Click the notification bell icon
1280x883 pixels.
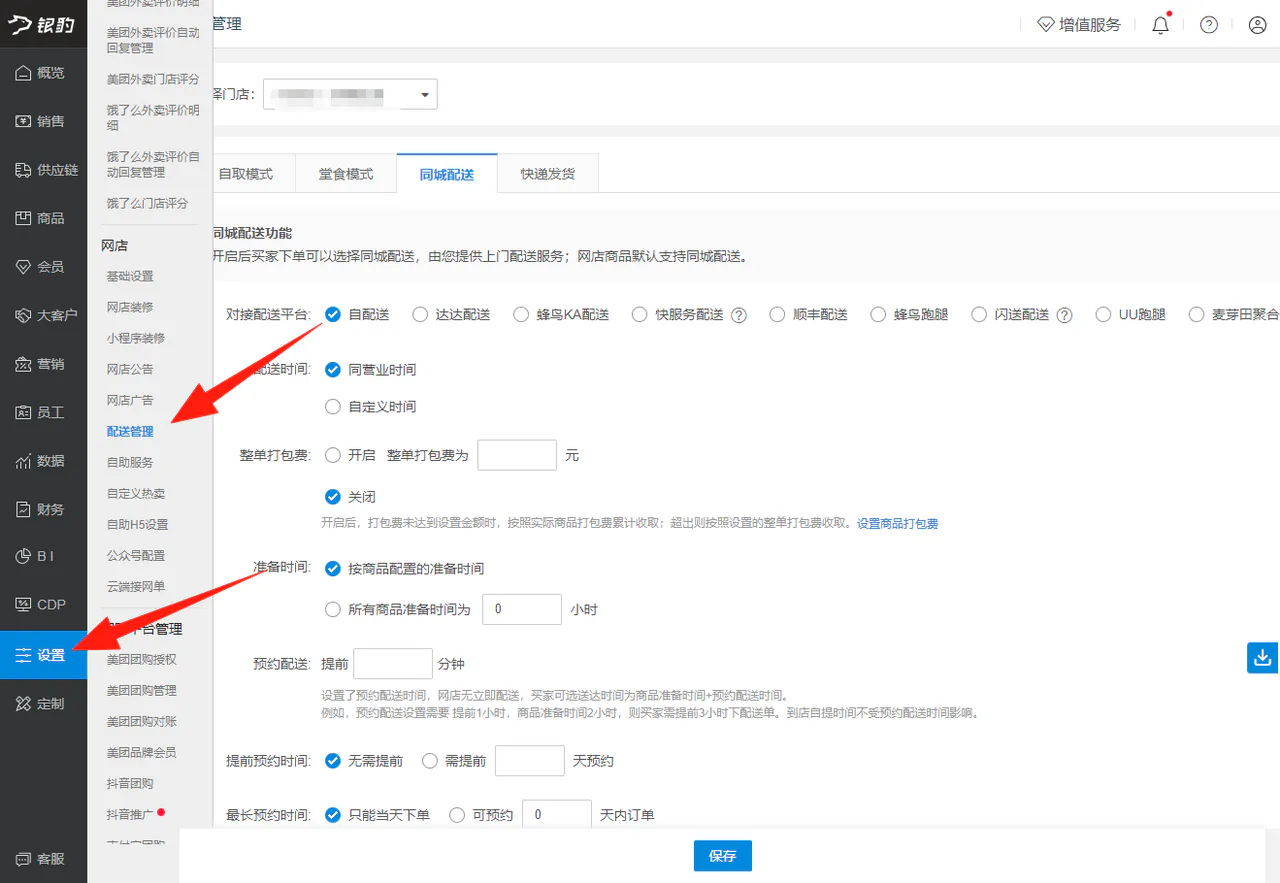[1161, 25]
